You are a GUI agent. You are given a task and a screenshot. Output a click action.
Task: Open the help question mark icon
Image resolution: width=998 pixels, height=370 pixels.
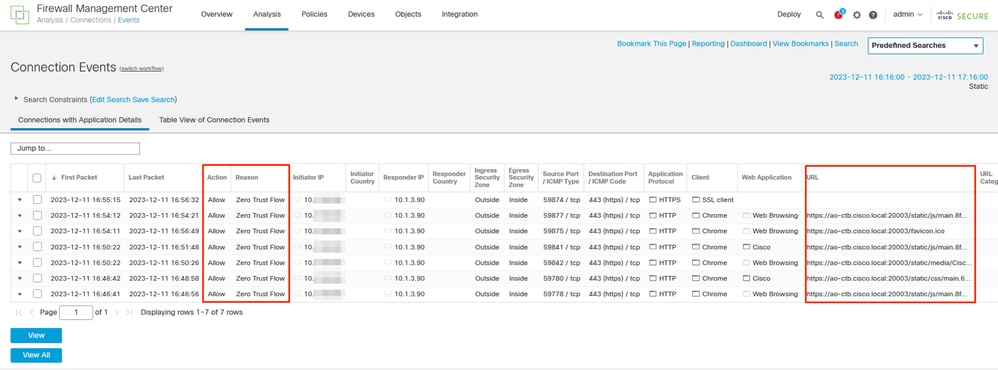[873, 15]
